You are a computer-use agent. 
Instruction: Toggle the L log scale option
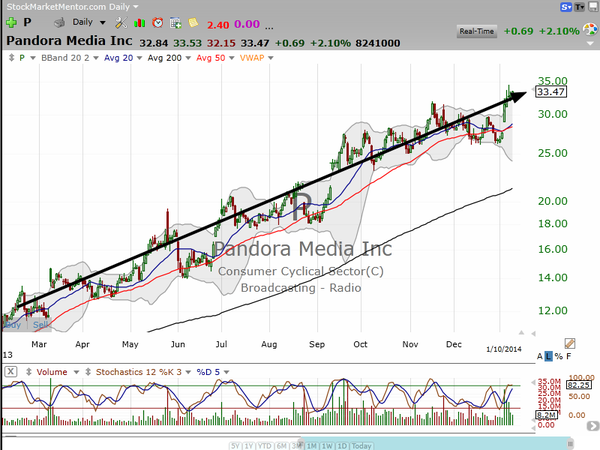[x=548, y=356]
